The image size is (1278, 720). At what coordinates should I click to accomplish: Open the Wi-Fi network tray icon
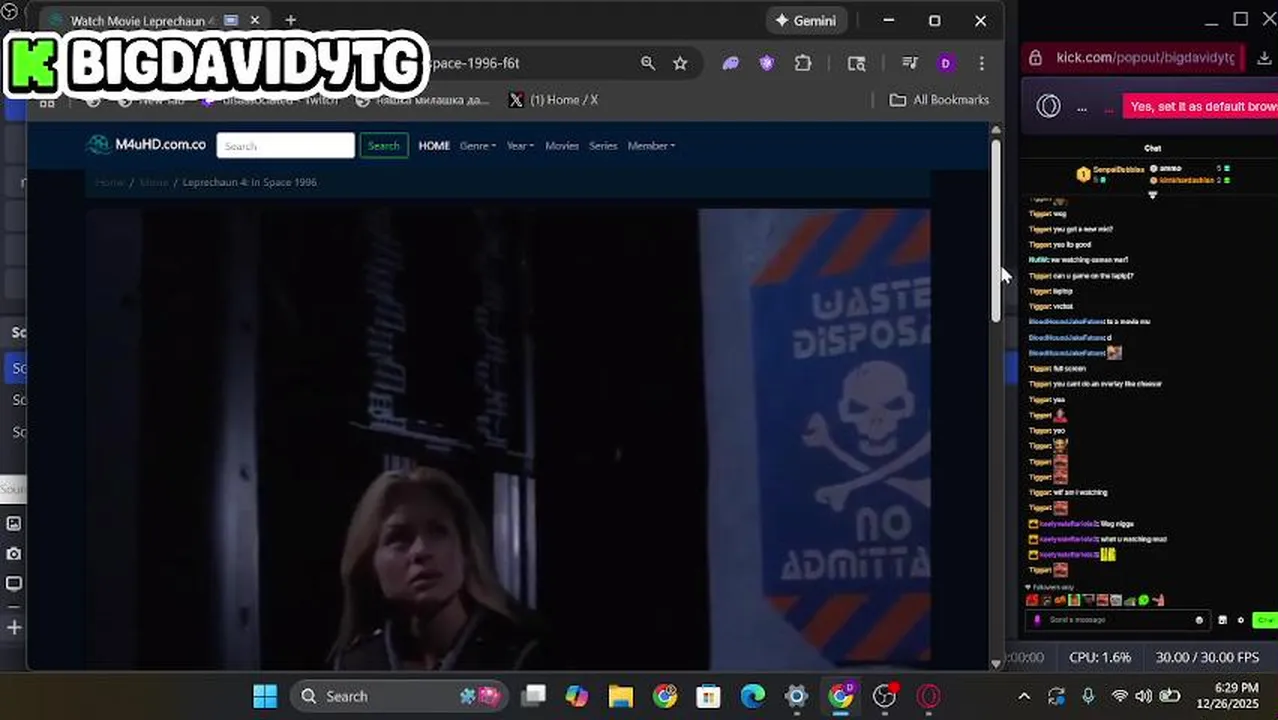point(1120,696)
